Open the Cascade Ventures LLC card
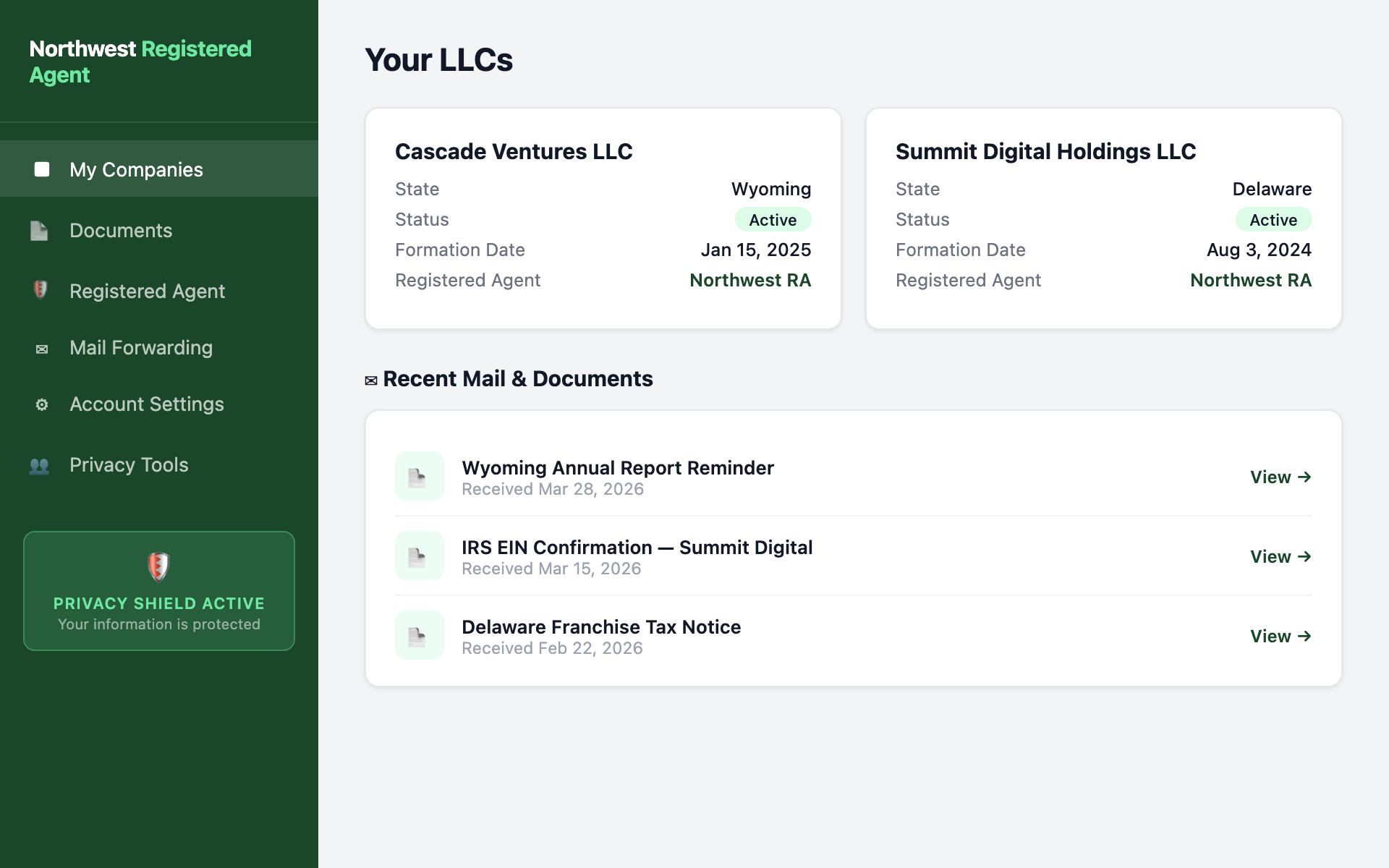Screen dimensions: 1389x868 pyautogui.click(x=603, y=217)
